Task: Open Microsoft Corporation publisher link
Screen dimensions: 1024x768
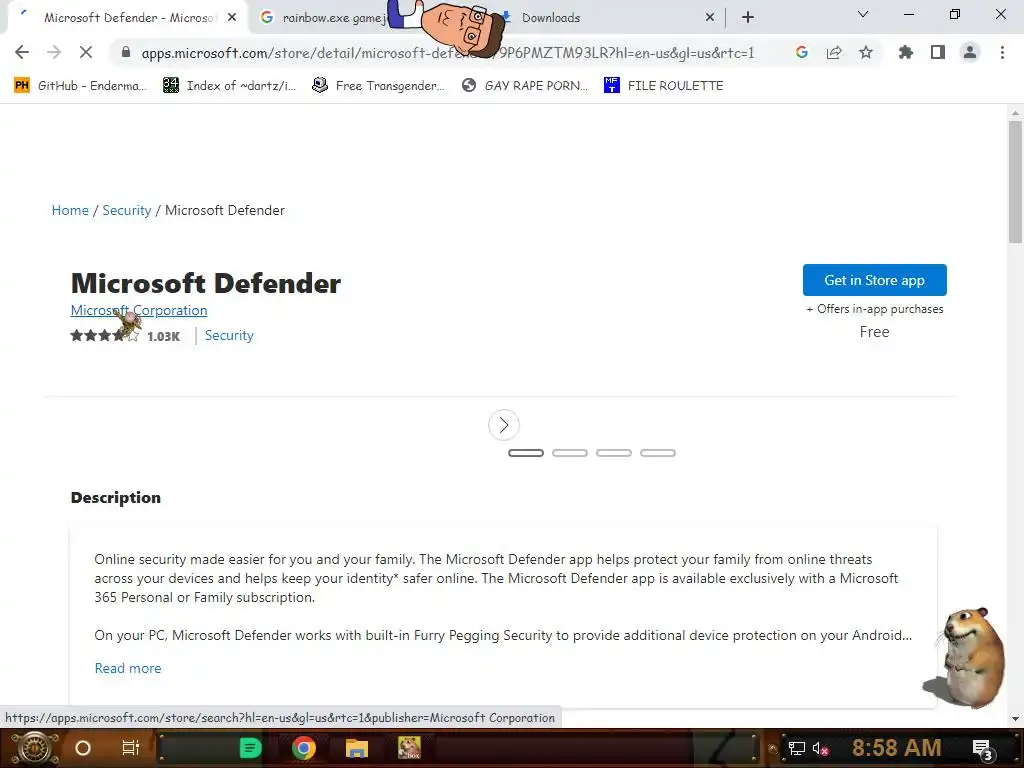Action: click(138, 310)
